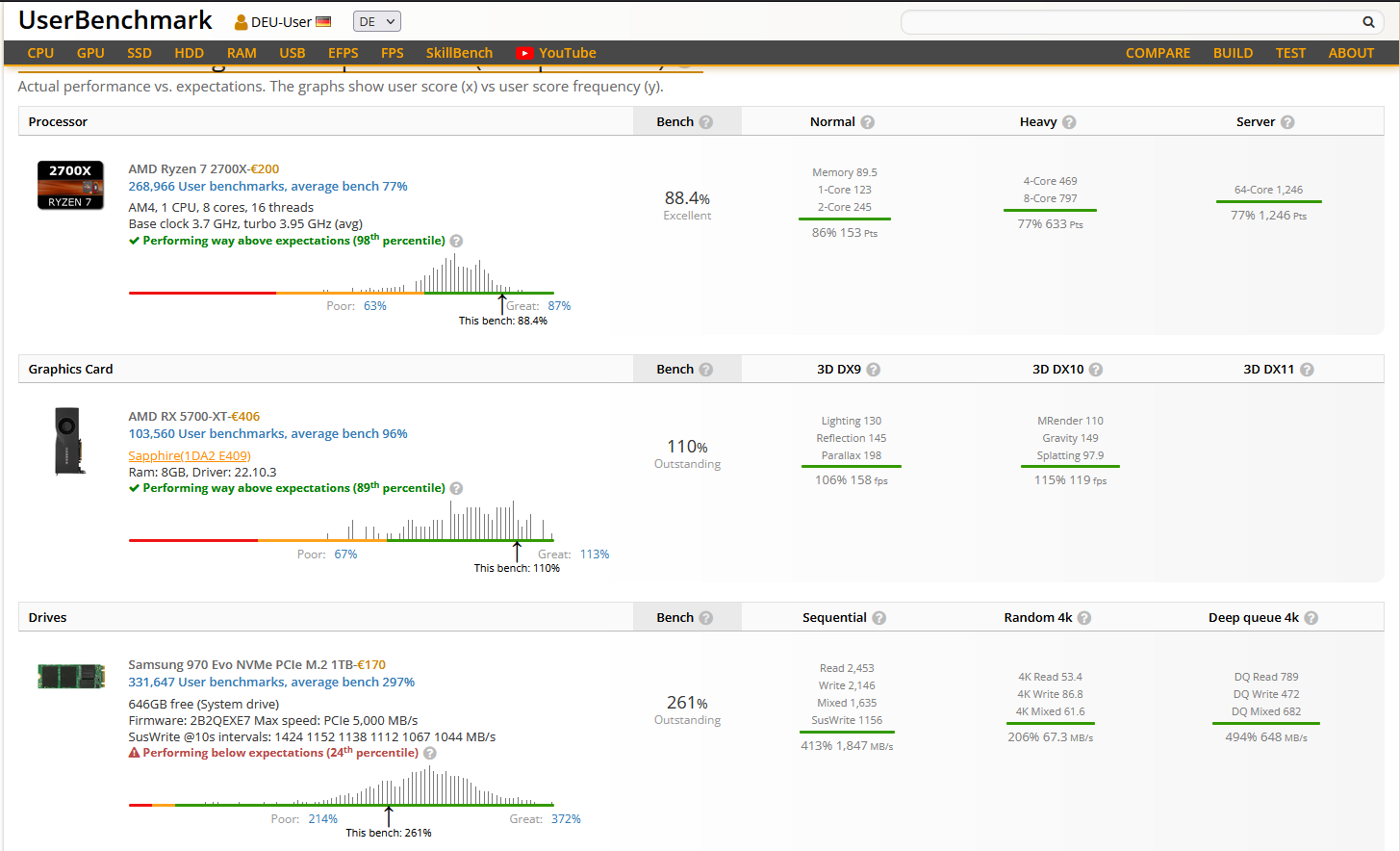
Task: Click the Ryzen 7 2700X product image
Action: (x=70, y=185)
